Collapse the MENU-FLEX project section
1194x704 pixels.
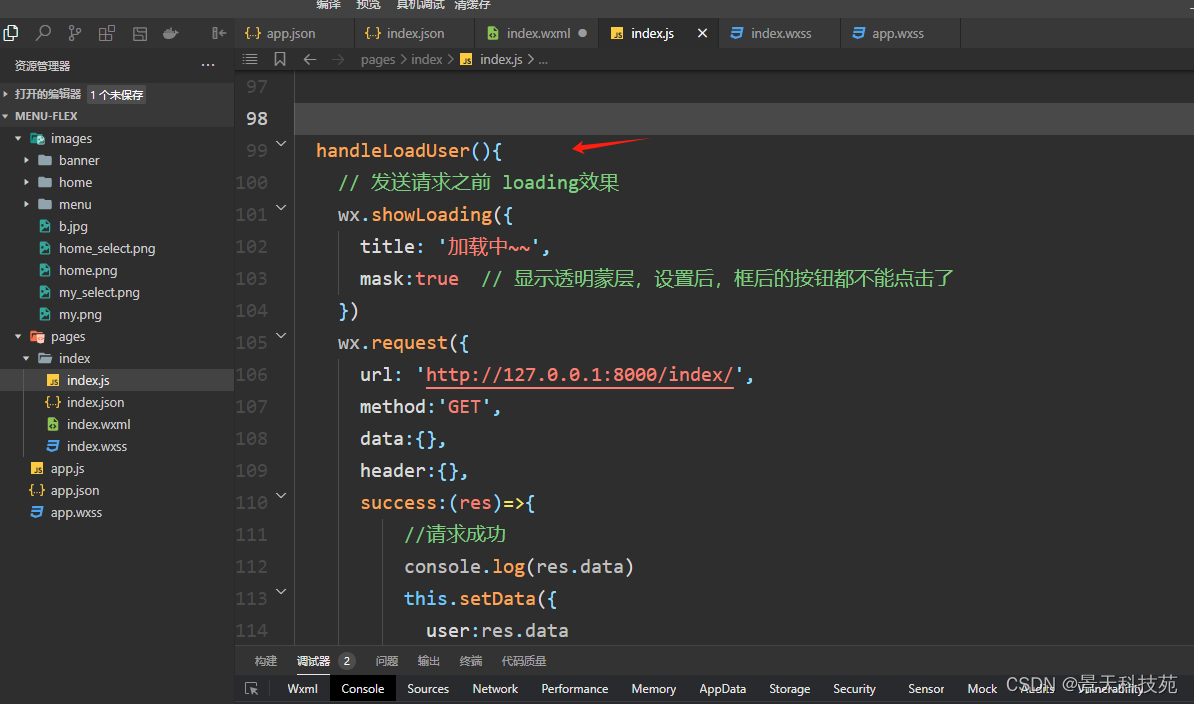pyautogui.click(x=6, y=116)
